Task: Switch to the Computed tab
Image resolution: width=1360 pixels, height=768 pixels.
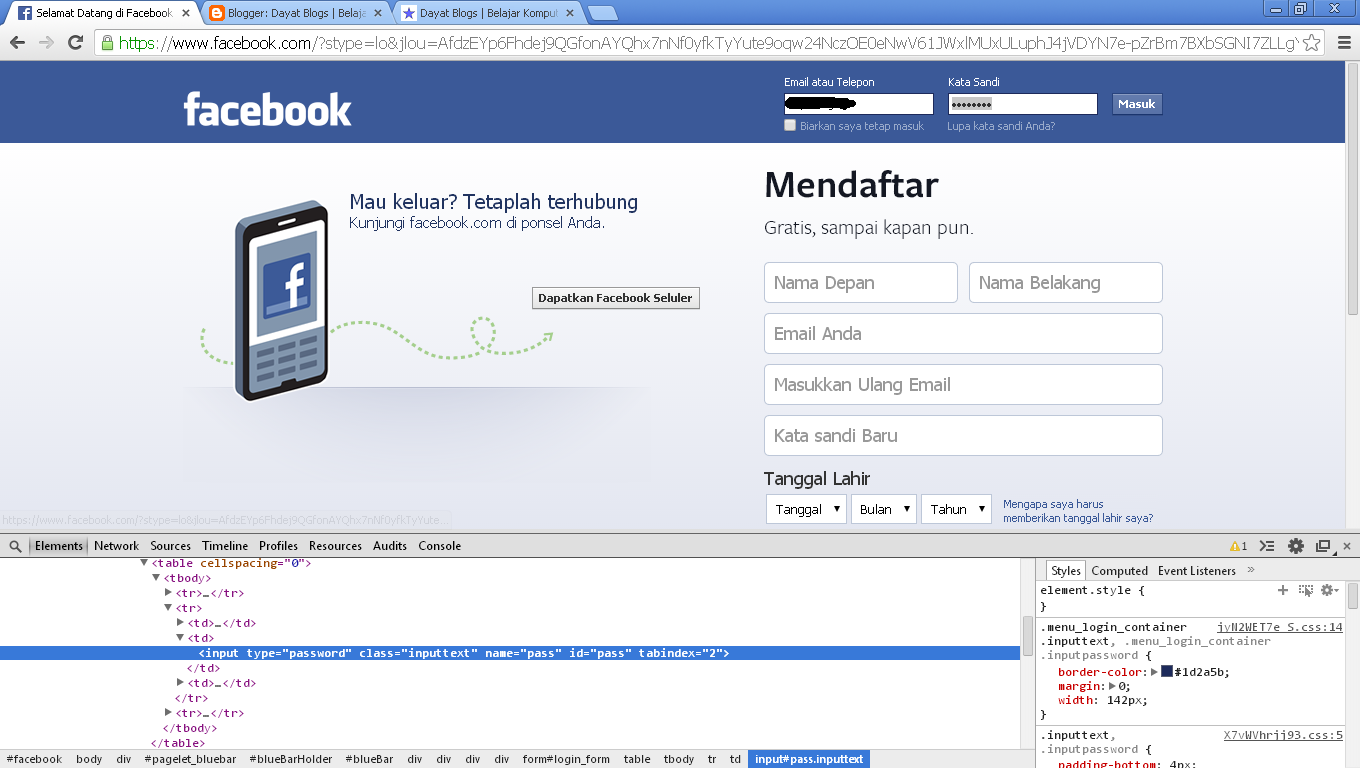Action: [x=1120, y=570]
